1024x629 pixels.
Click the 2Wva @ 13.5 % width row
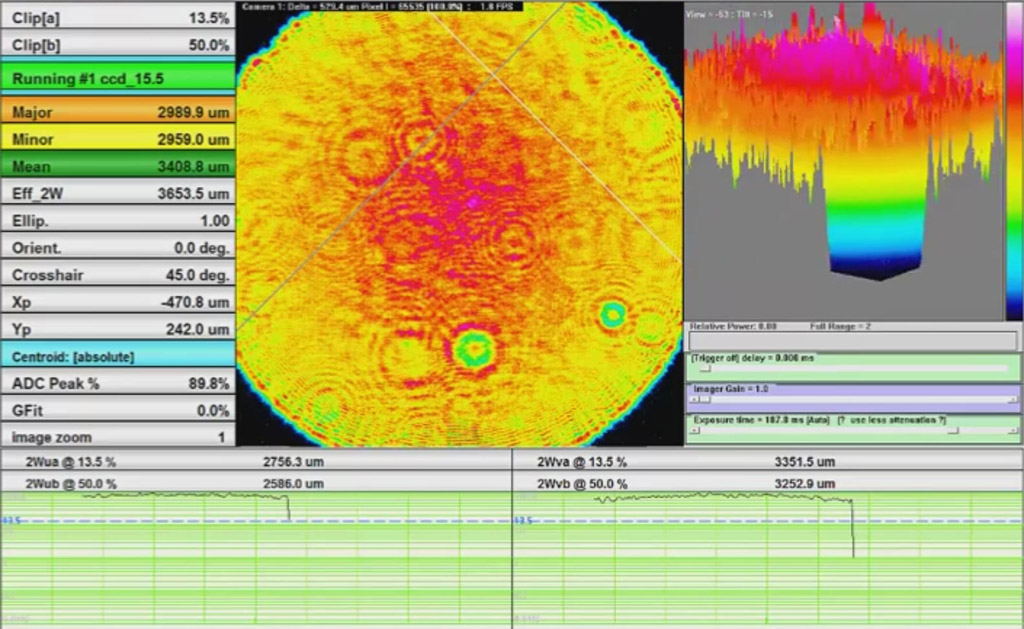768,461
